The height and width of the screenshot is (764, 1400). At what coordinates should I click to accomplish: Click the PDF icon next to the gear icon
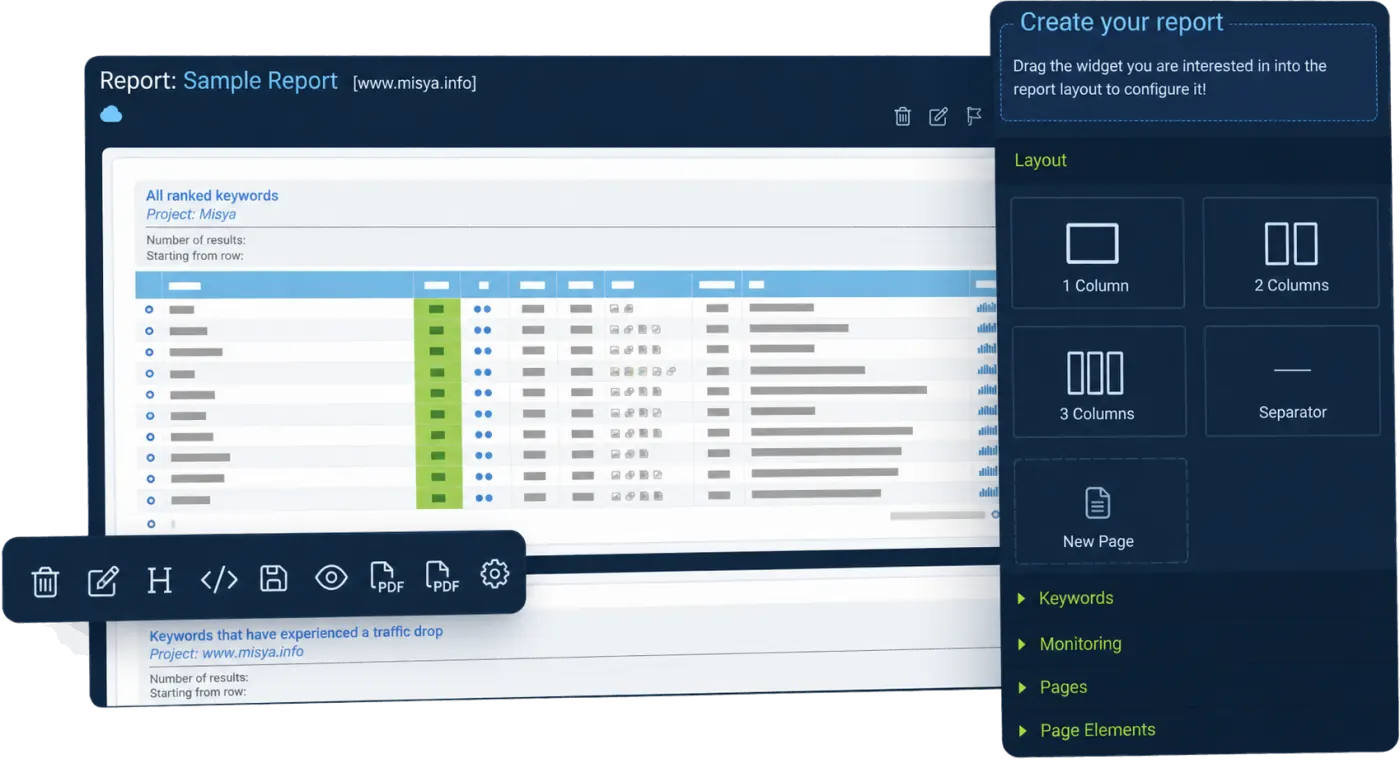442,576
